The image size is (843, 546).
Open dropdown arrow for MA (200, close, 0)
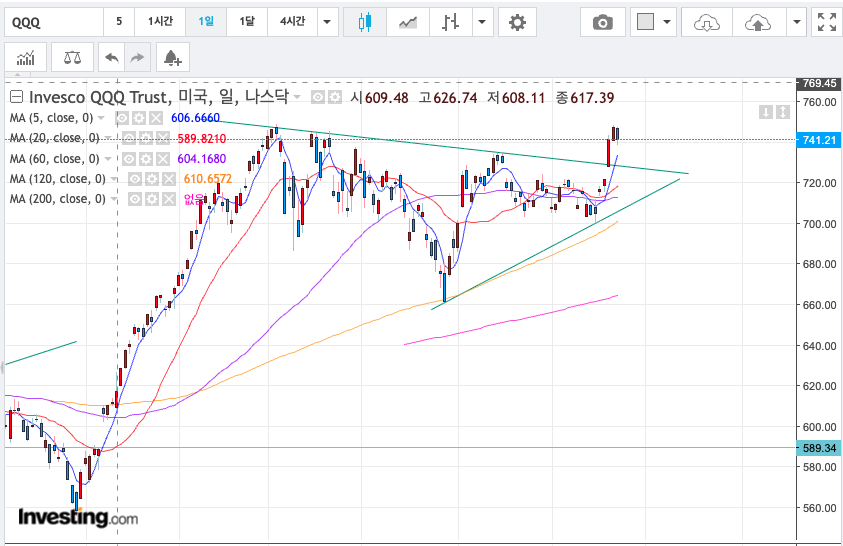point(114,199)
